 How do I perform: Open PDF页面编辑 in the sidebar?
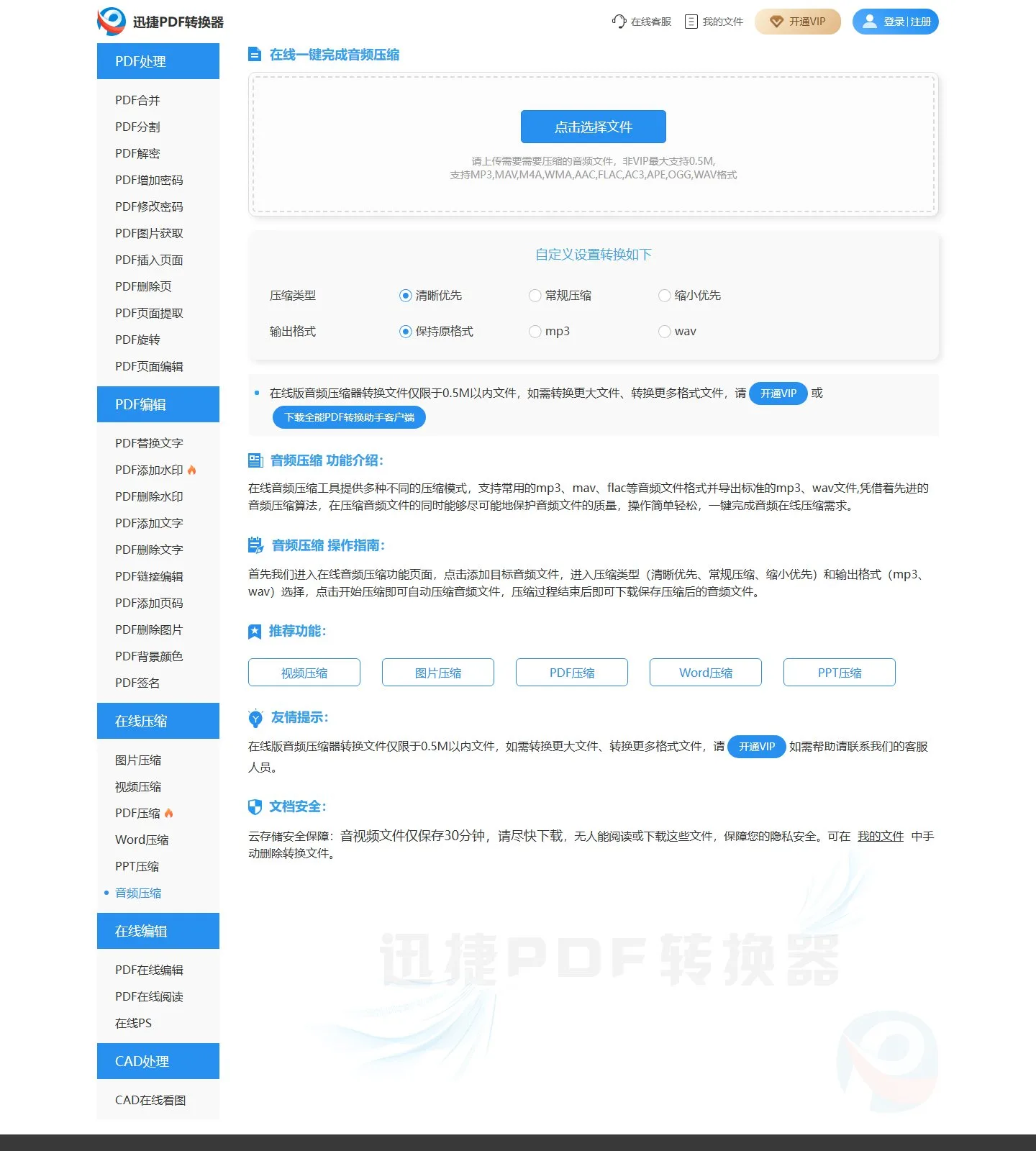click(149, 366)
